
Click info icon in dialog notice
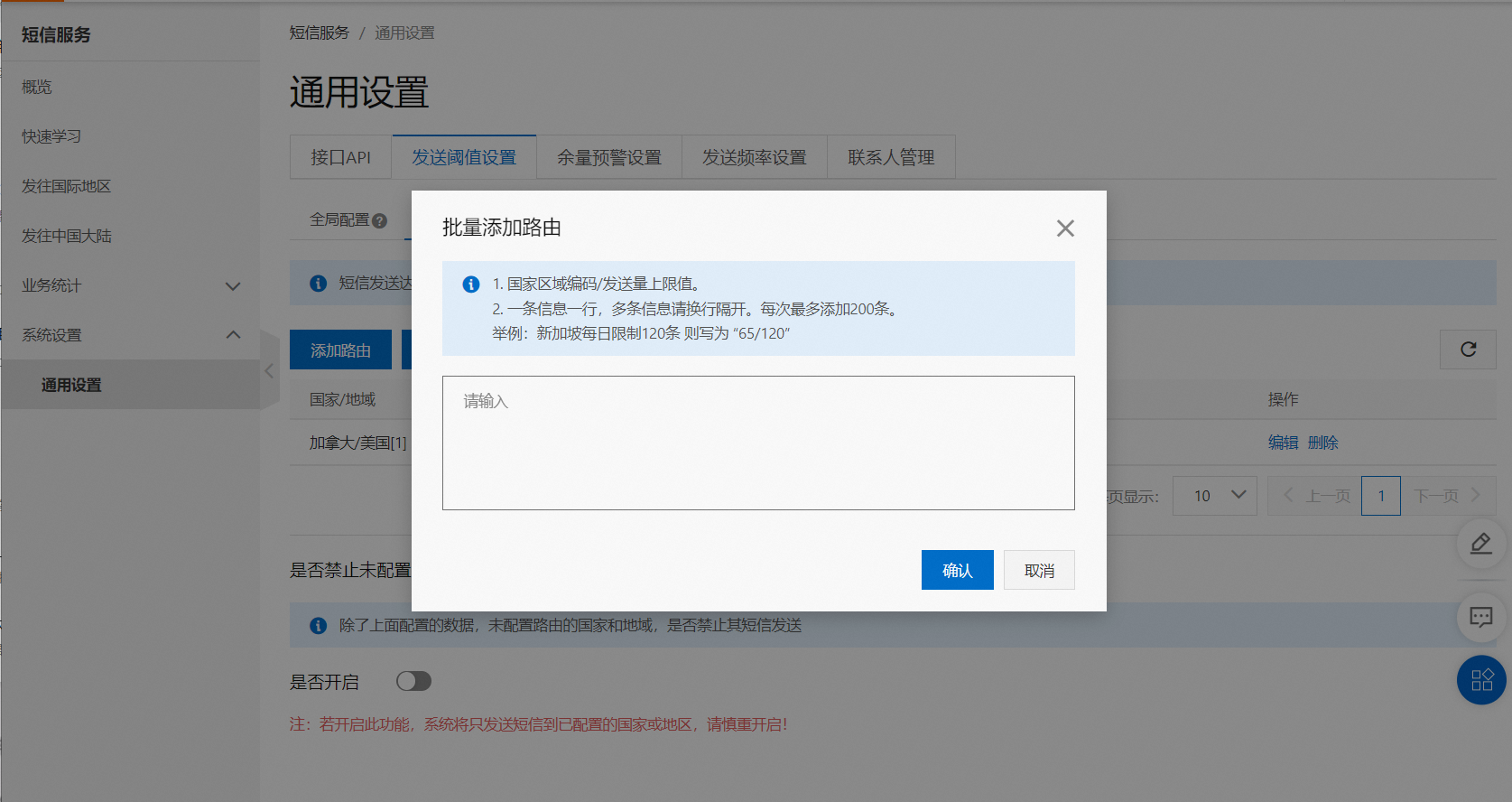tap(471, 284)
